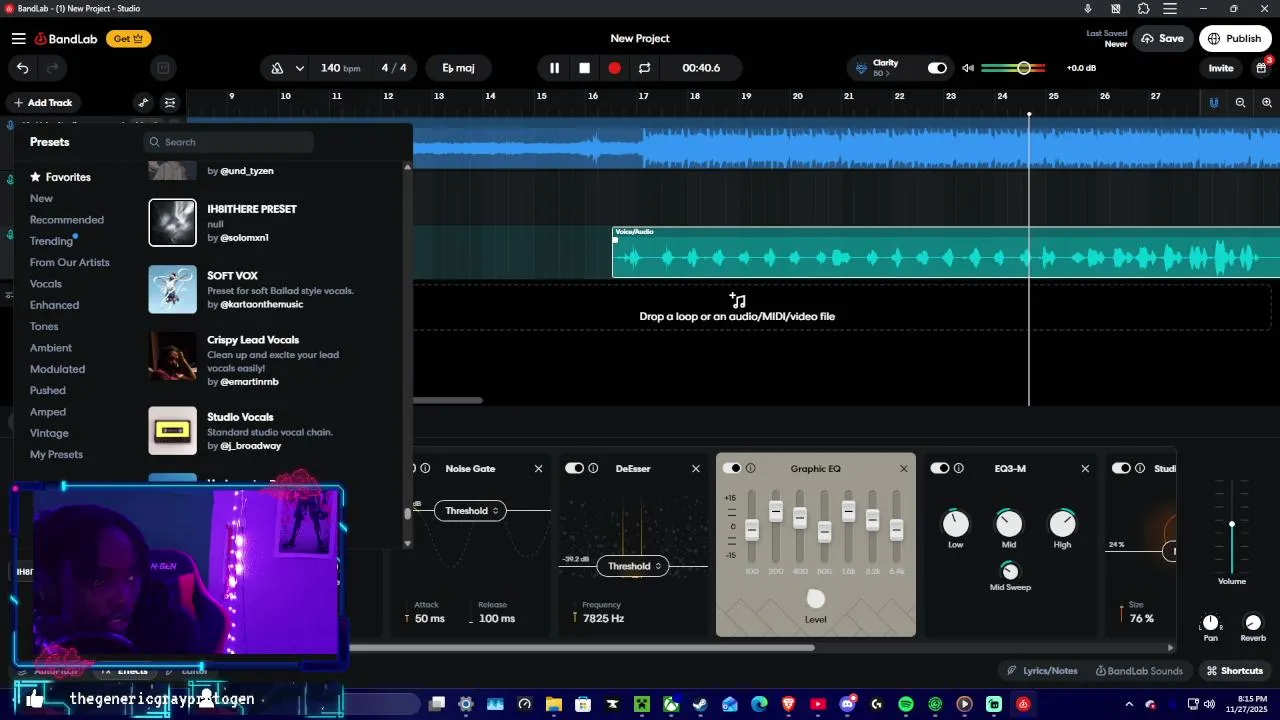Show info for the Graphic EQ effect
Viewport: 1280px width, 720px height.
(751, 468)
